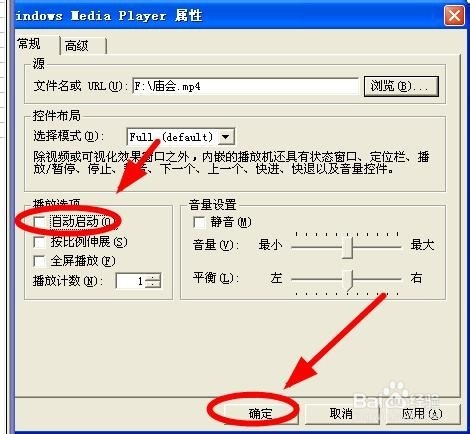
Task: Toggle the 按比例伸展 checkbox
Action: pos(39,242)
